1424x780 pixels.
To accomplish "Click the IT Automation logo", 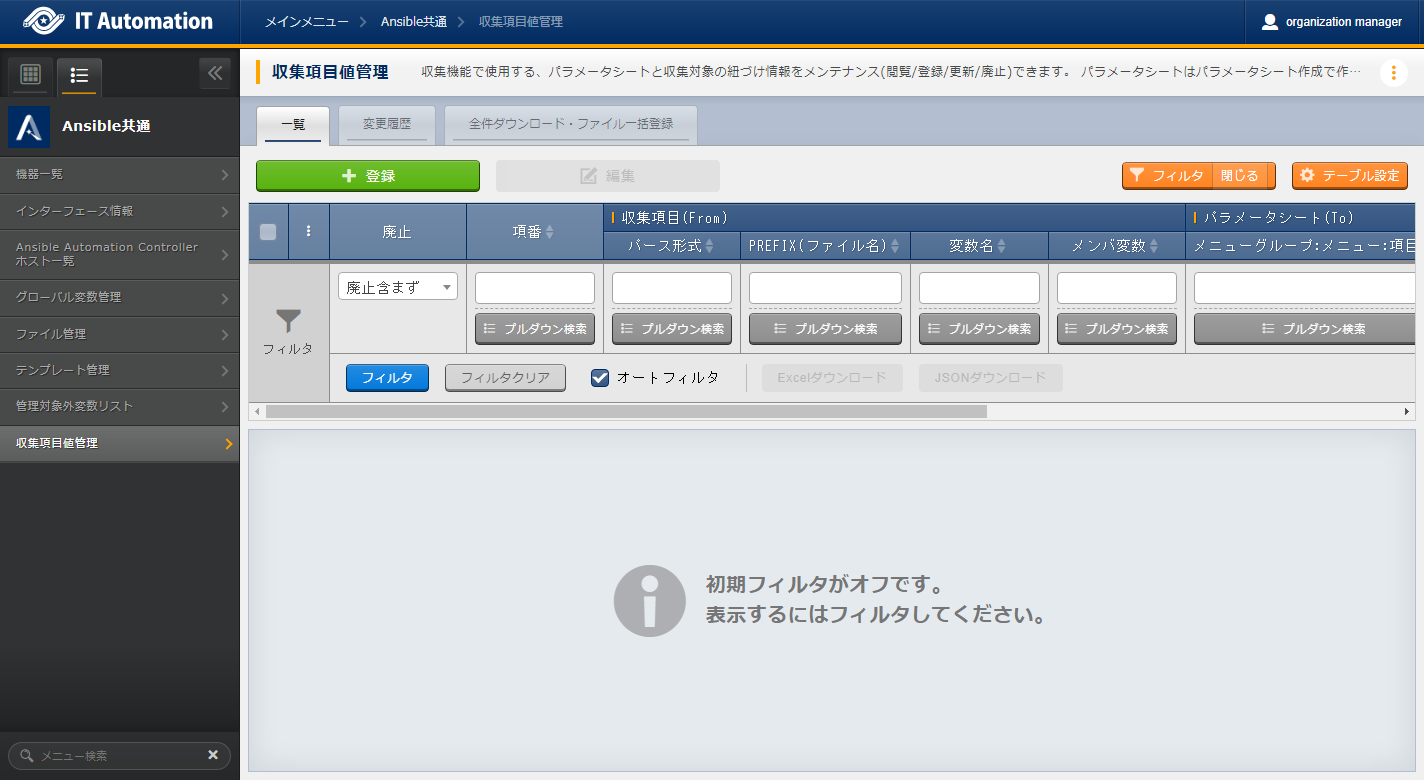I will coord(118,22).
